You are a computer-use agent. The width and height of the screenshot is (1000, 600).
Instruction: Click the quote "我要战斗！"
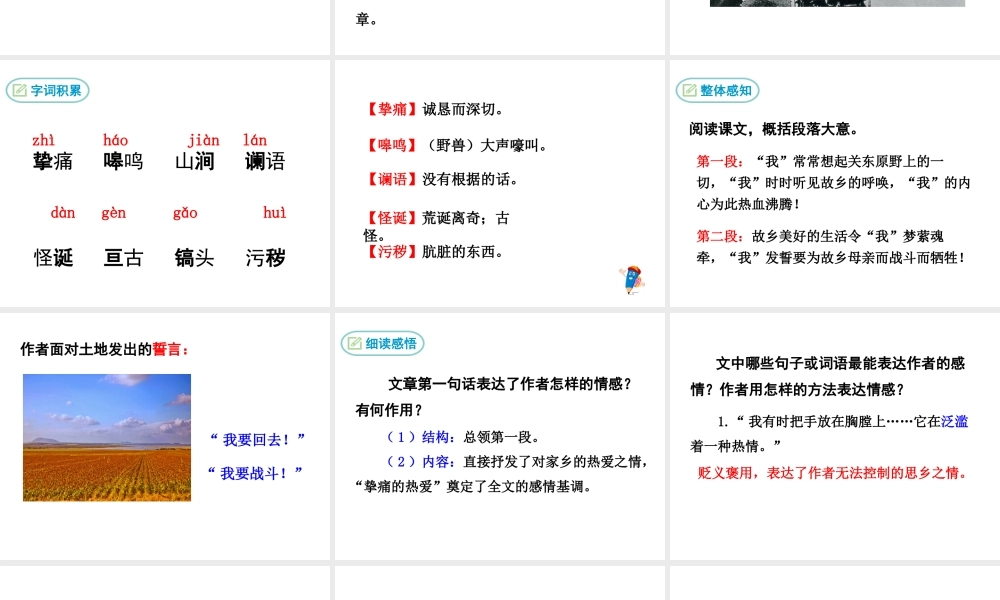(x=255, y=473)
